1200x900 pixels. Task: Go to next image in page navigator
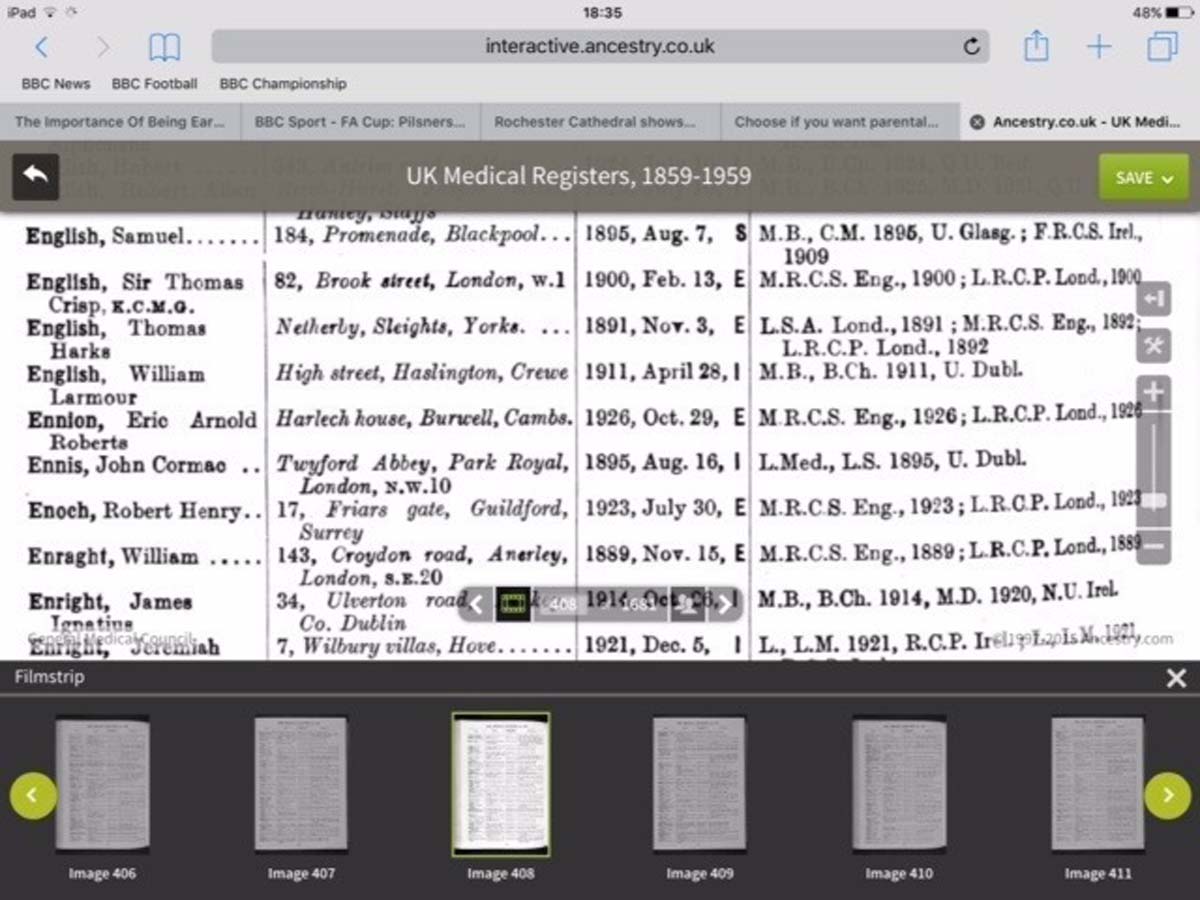725,603
